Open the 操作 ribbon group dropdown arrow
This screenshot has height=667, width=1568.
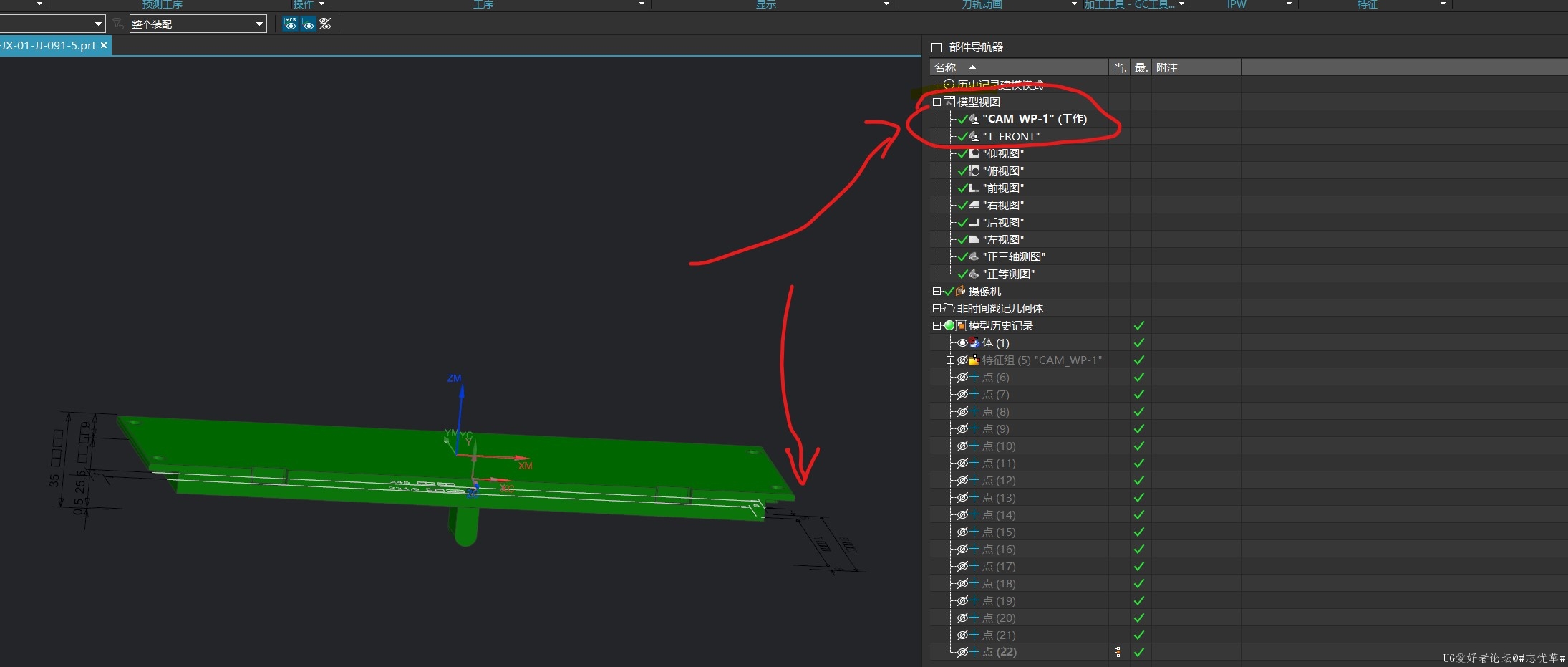click(321, 4)
